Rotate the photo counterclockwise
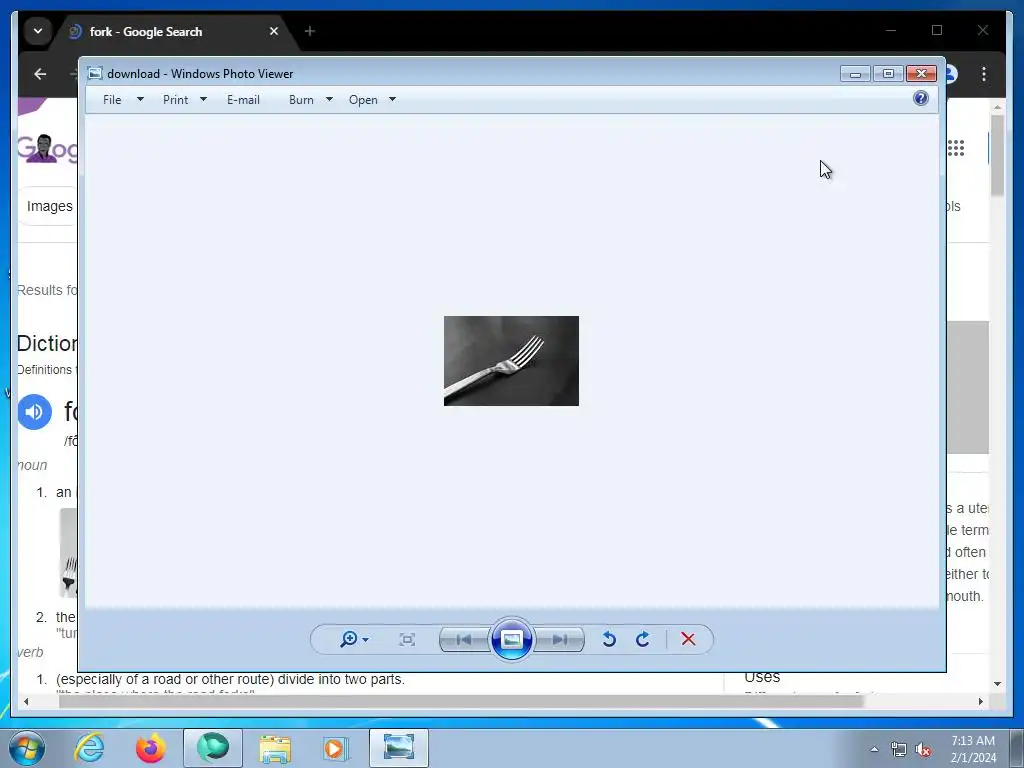The image size is (1024, 768). point(609,639)
